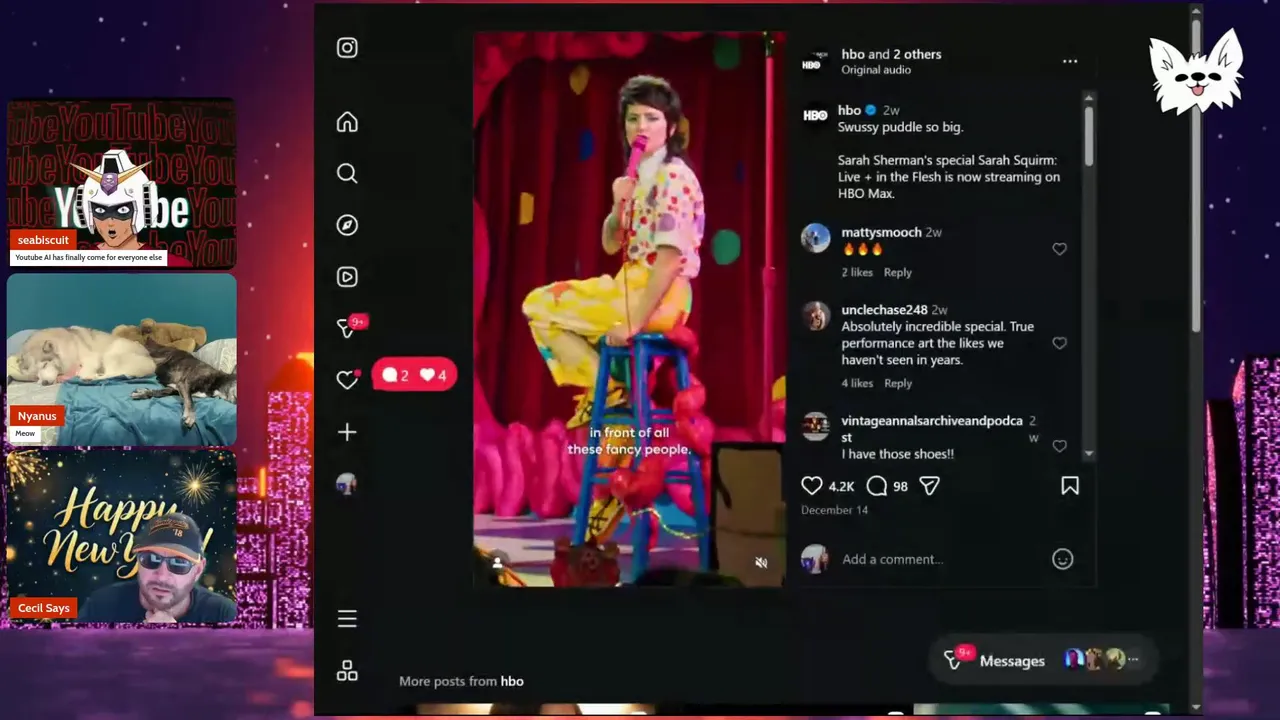Image resolution: width=1280 pixels, height=720 pixels.
Task: Open the More hamburger menu
Action: 347,619
